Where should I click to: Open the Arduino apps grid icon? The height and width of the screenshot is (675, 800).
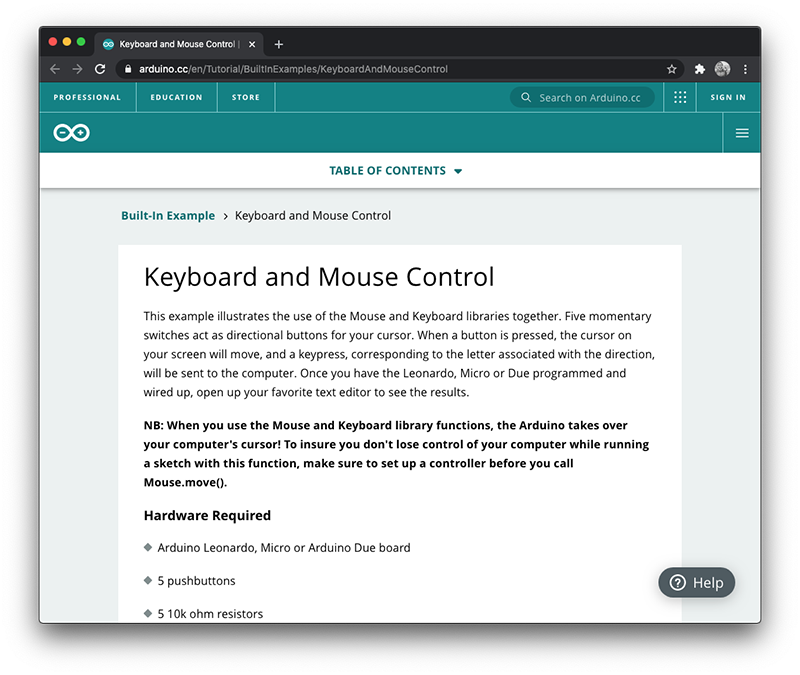pos(680,98)
